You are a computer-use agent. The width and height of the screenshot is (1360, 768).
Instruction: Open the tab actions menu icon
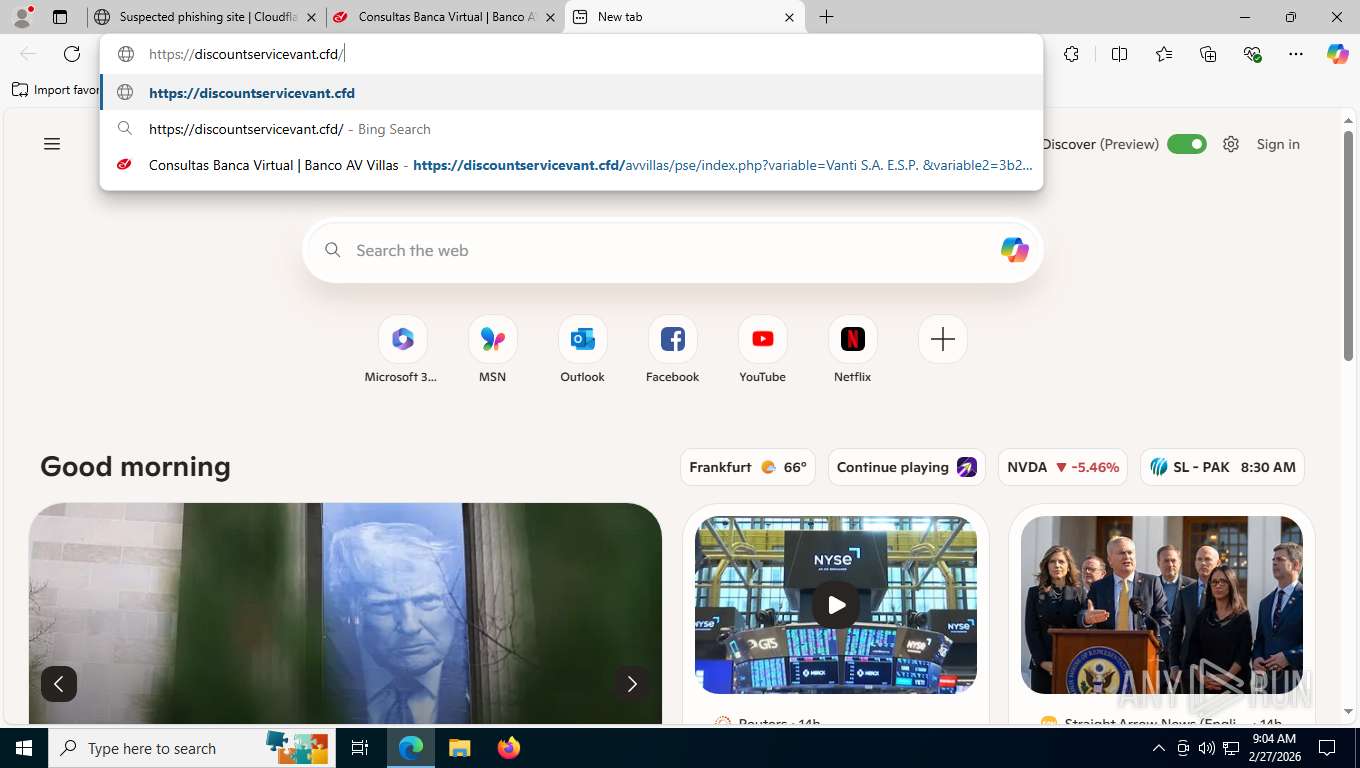60,17
